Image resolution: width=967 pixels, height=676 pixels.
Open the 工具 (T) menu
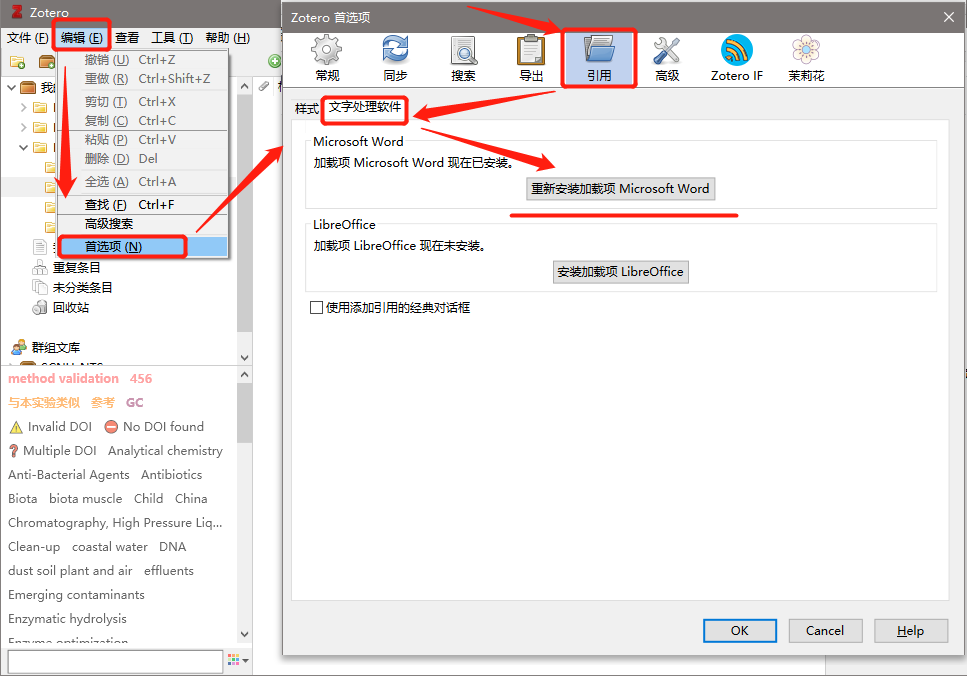[172, 38]
